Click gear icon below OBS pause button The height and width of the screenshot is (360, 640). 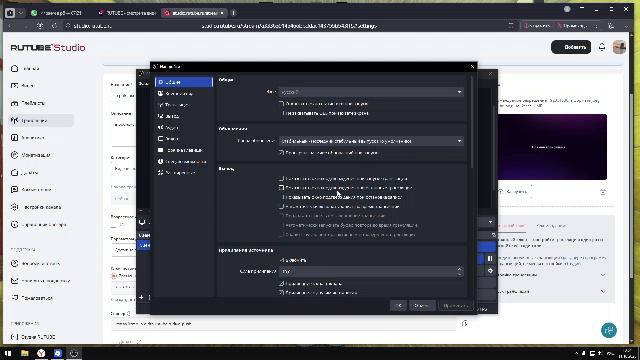click(x=490, y=271)
